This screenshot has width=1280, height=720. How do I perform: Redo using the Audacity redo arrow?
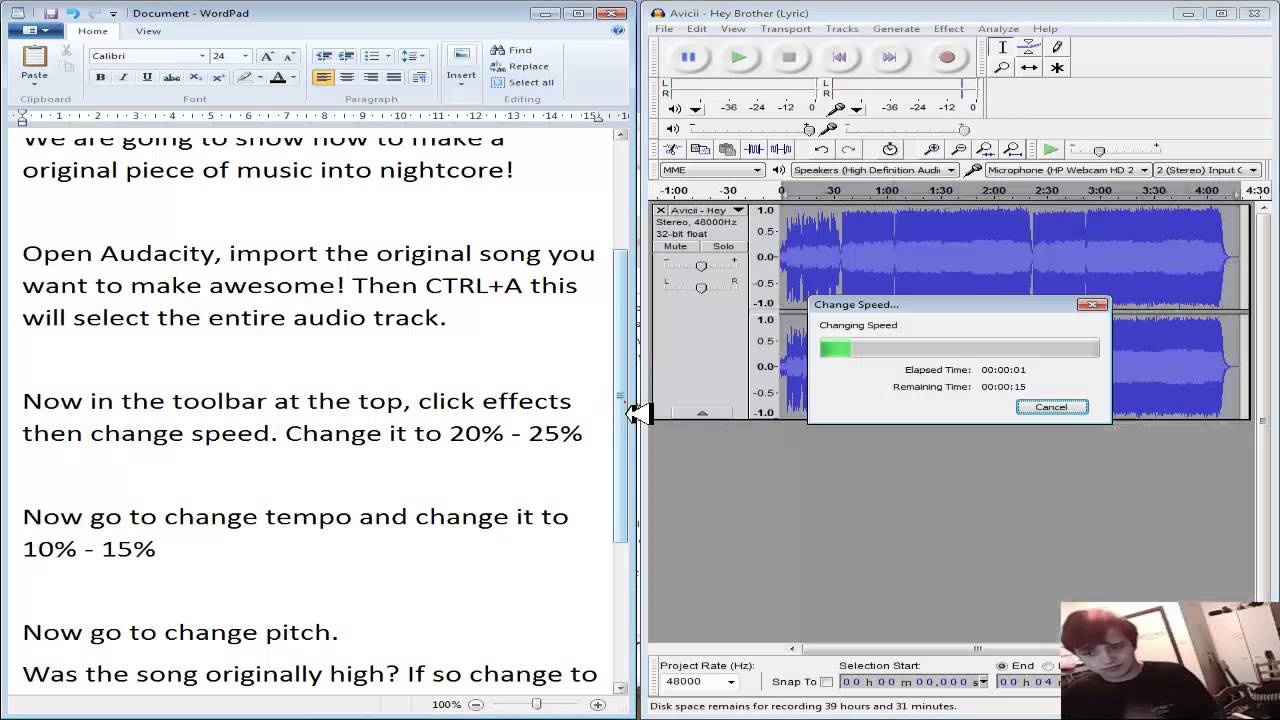[x=848, y=149]
